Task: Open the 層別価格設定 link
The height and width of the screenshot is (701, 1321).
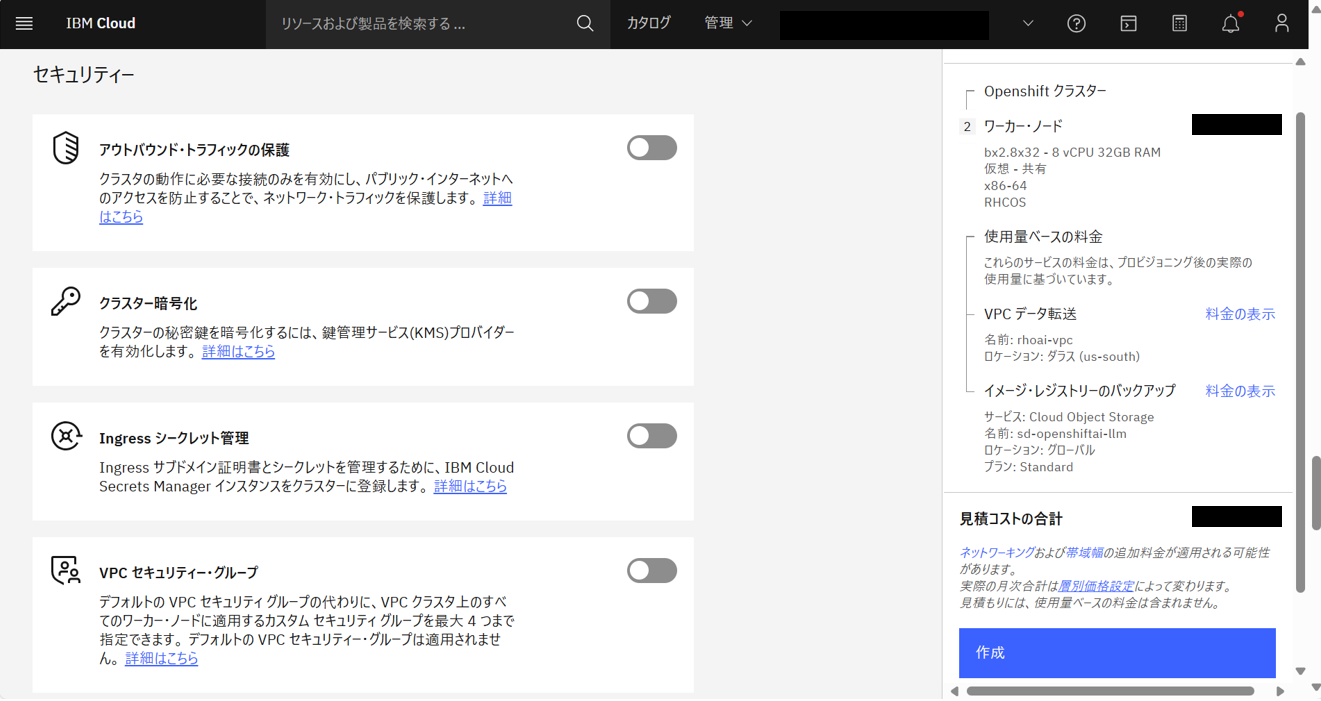Action: click(x=1096, y=586)
